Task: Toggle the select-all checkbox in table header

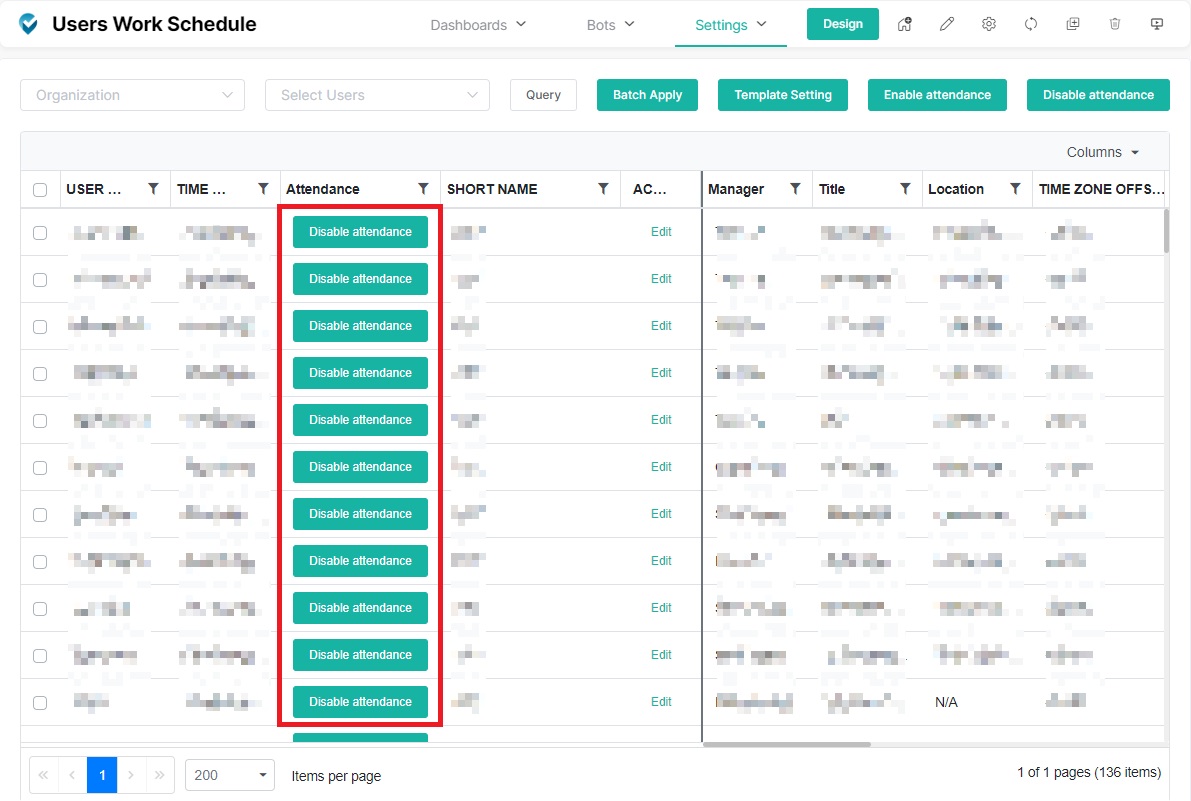Action: pos(40,189)
